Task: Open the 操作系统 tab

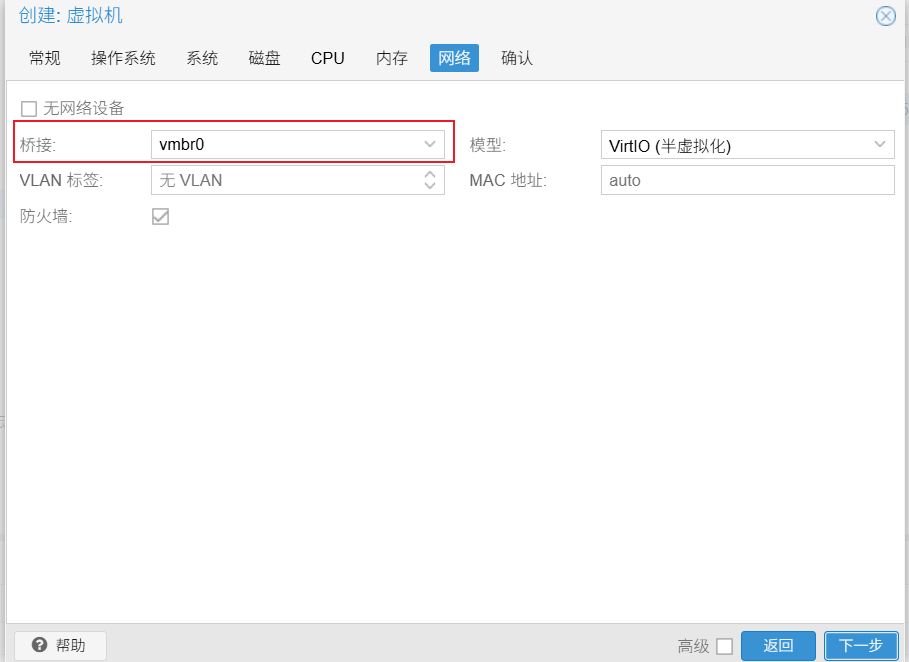Action: pyautogui.click(x=123, y=58)
